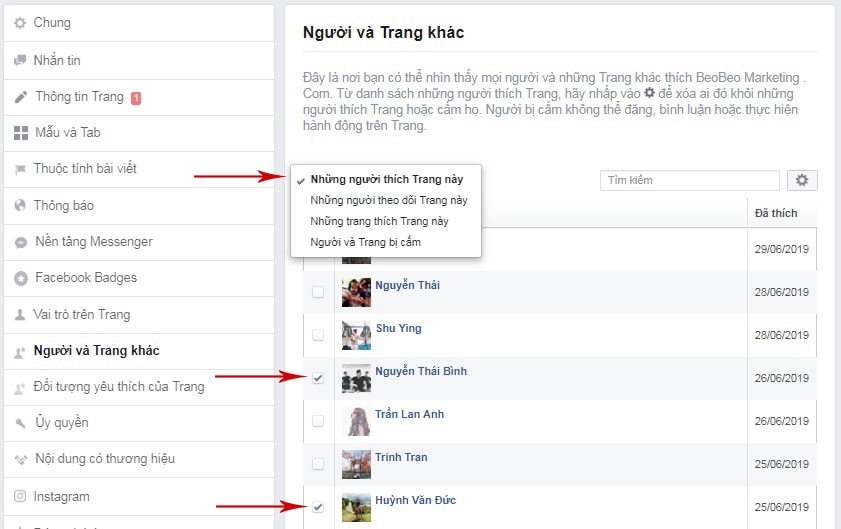841x529 pixels.
Task: Click Nguyễn Thái's profile thumbnail
Action: pyautogui.click(x=356, y=292)
